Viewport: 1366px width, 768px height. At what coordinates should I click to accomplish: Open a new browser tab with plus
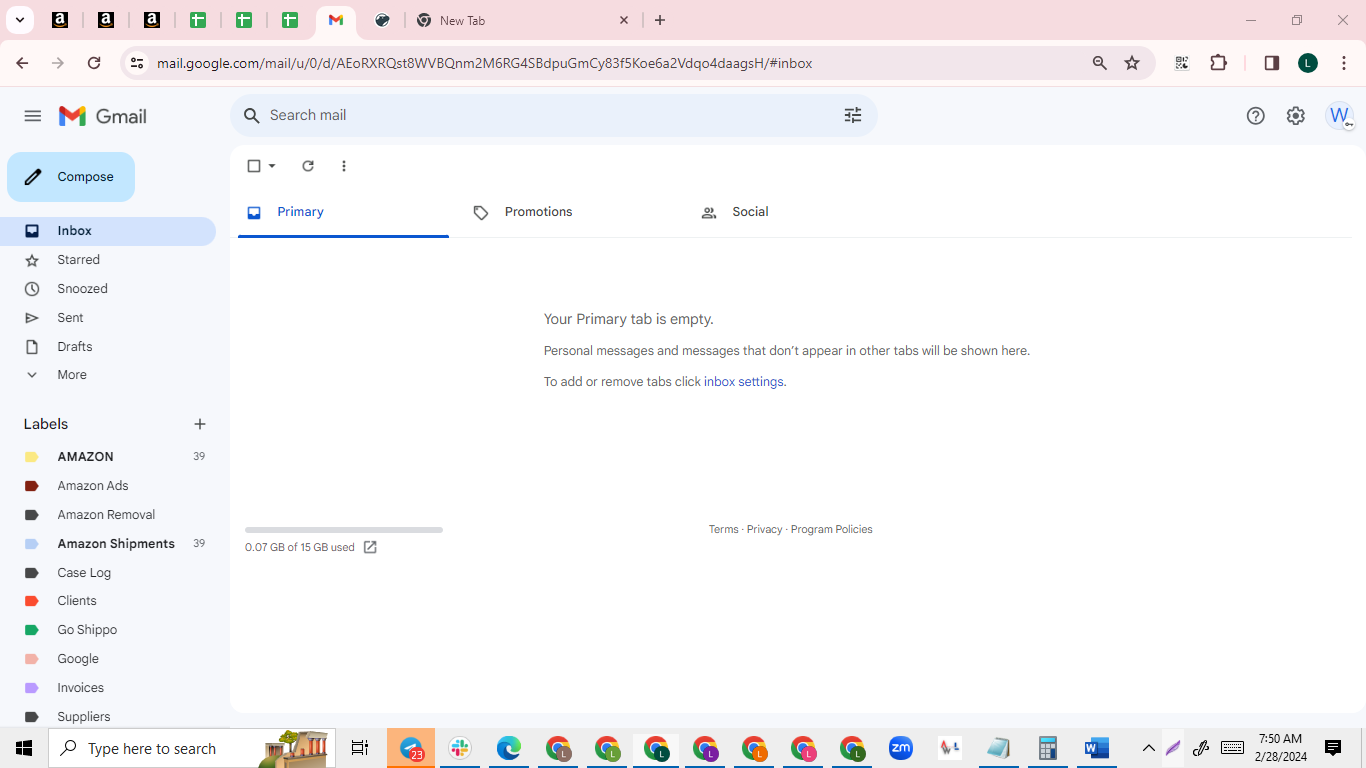point(660,20)
